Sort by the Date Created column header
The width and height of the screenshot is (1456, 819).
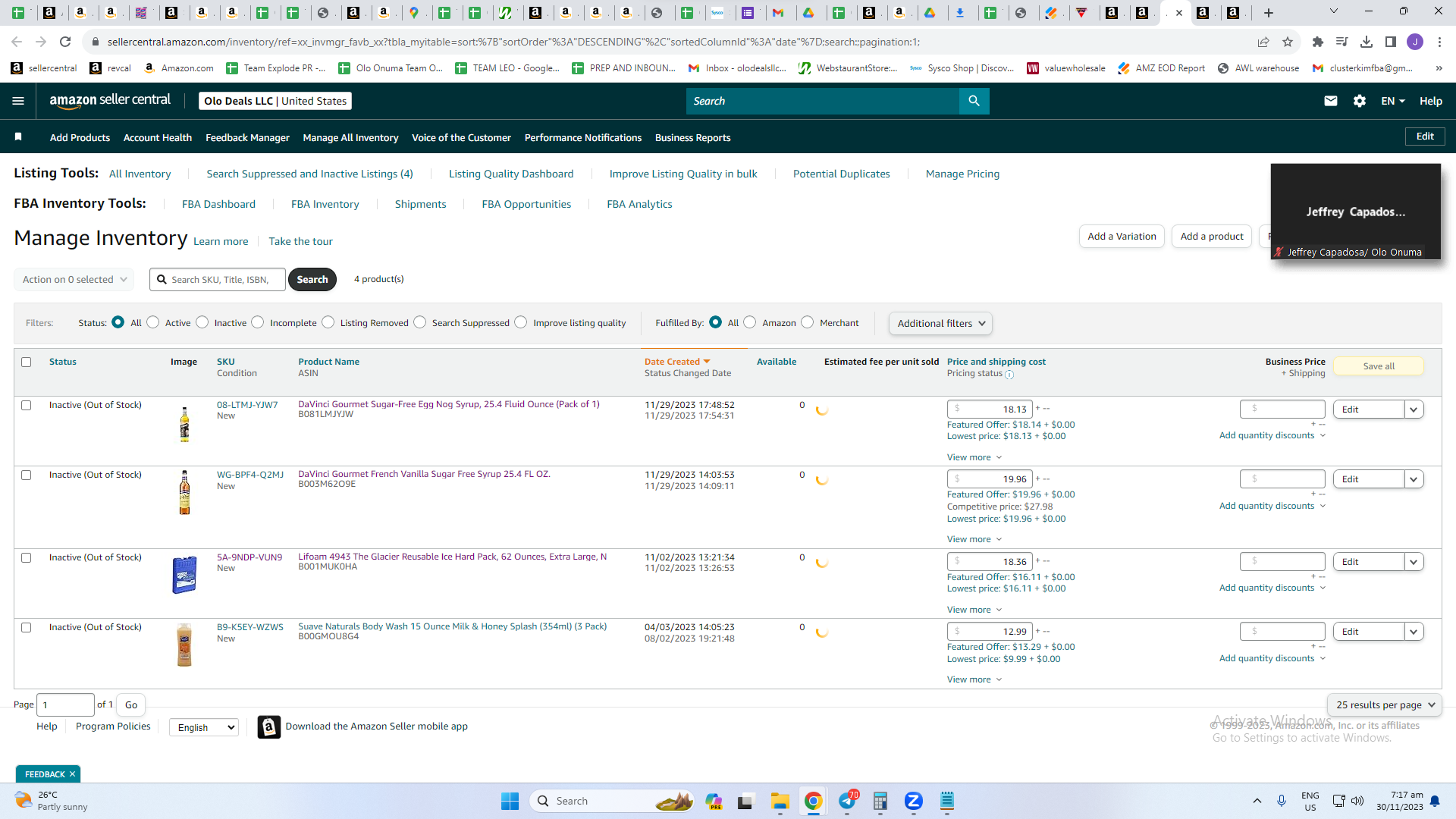point(677,362)
